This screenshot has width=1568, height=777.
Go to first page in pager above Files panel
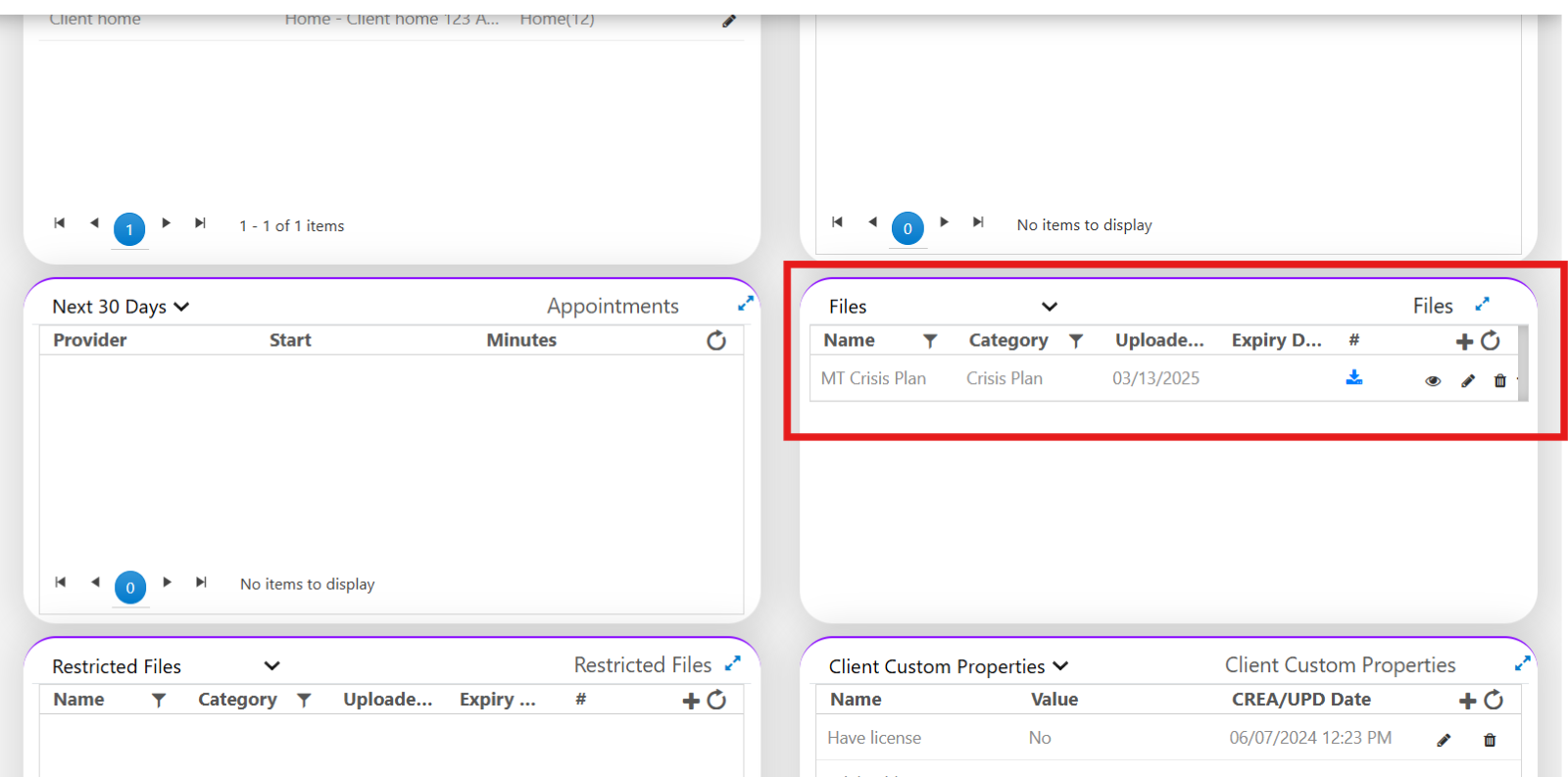coord(837,222)
